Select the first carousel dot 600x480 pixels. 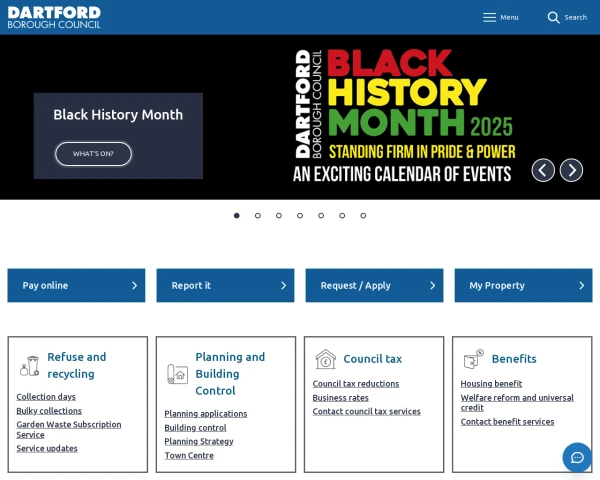237,216
